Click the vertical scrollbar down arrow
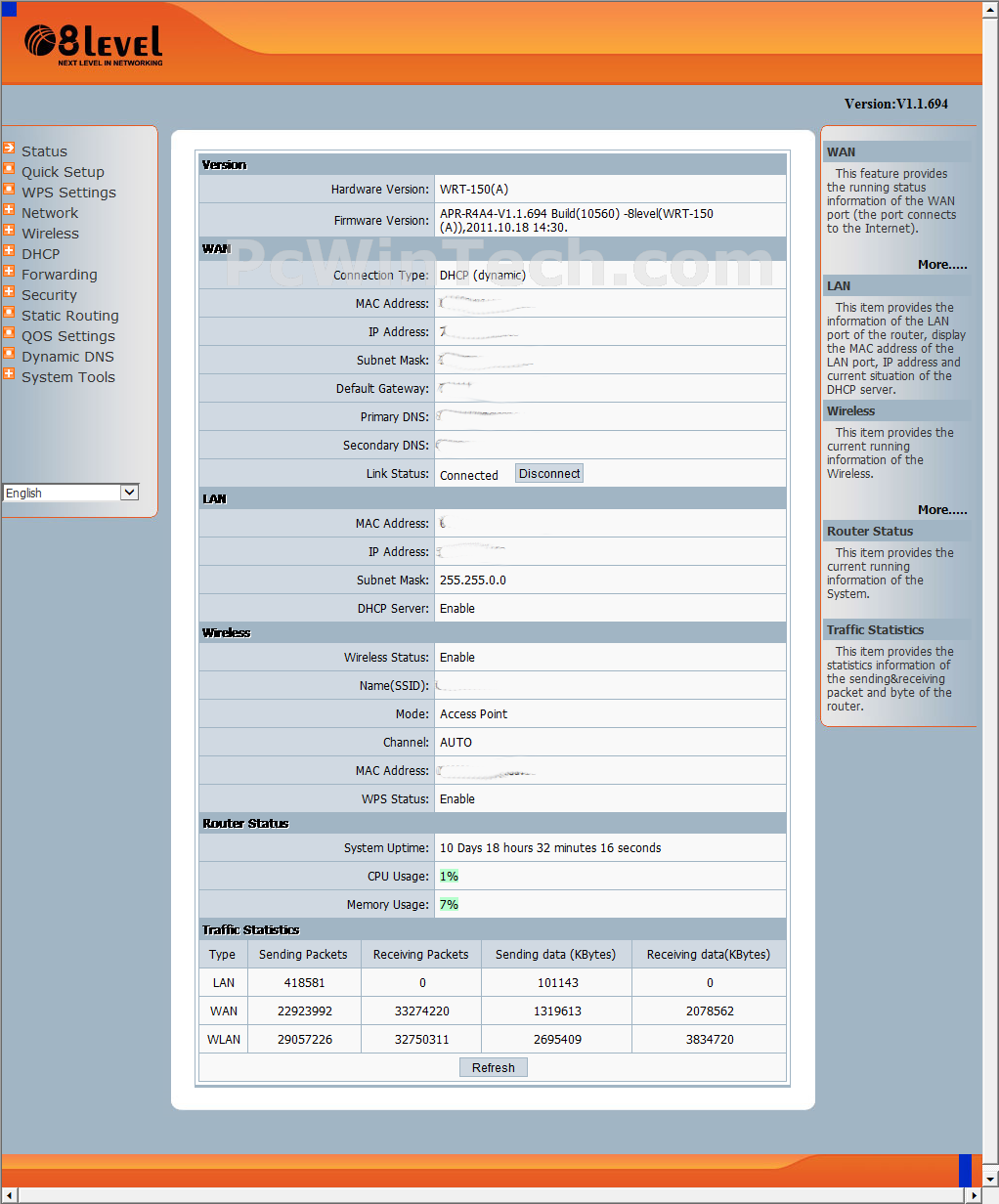The height and width of the screenshot is (1204, 999). pyautogui.click(x=990, y=1178)
